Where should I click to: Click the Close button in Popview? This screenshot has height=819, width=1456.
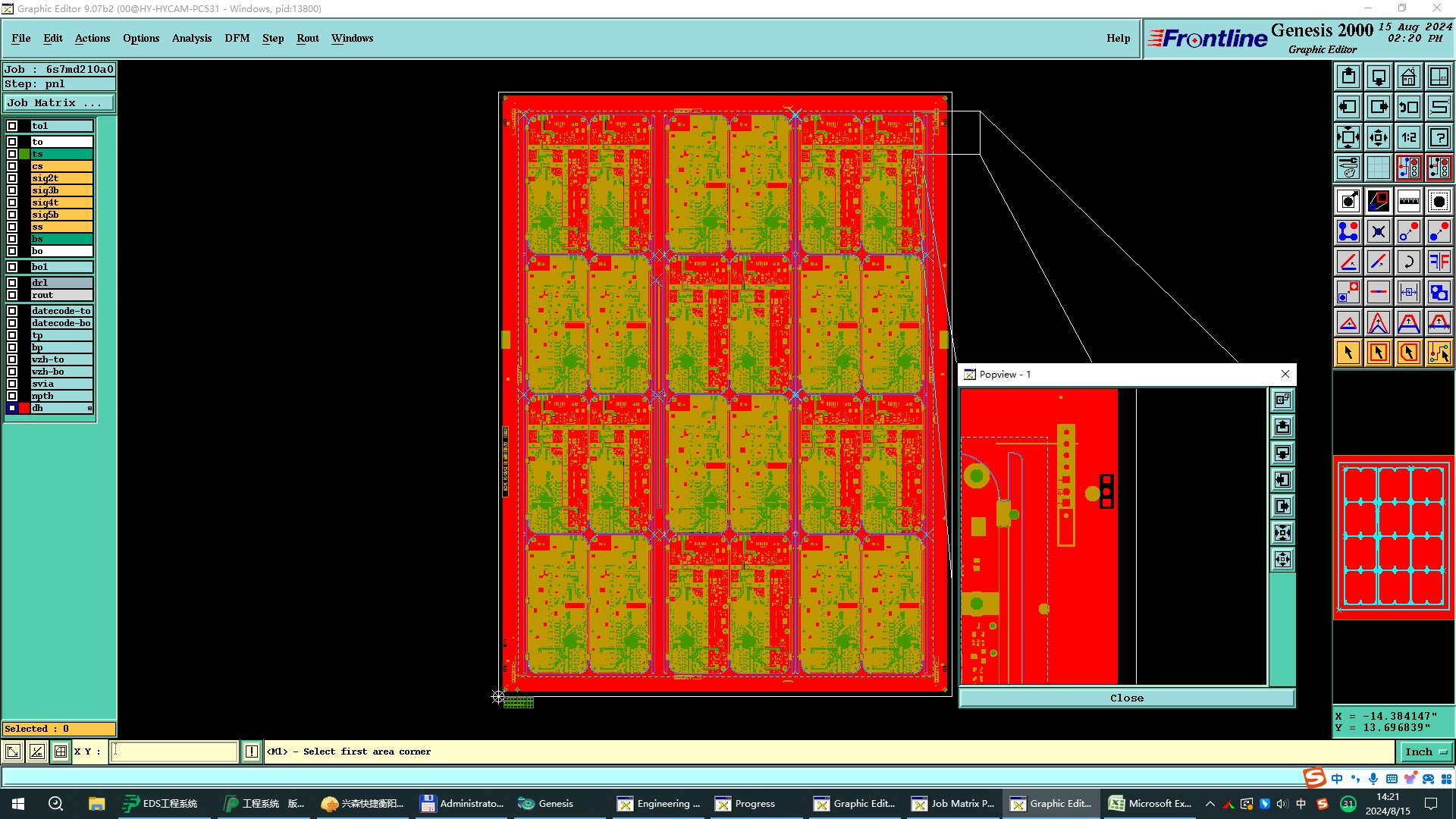coord(1126,698)
